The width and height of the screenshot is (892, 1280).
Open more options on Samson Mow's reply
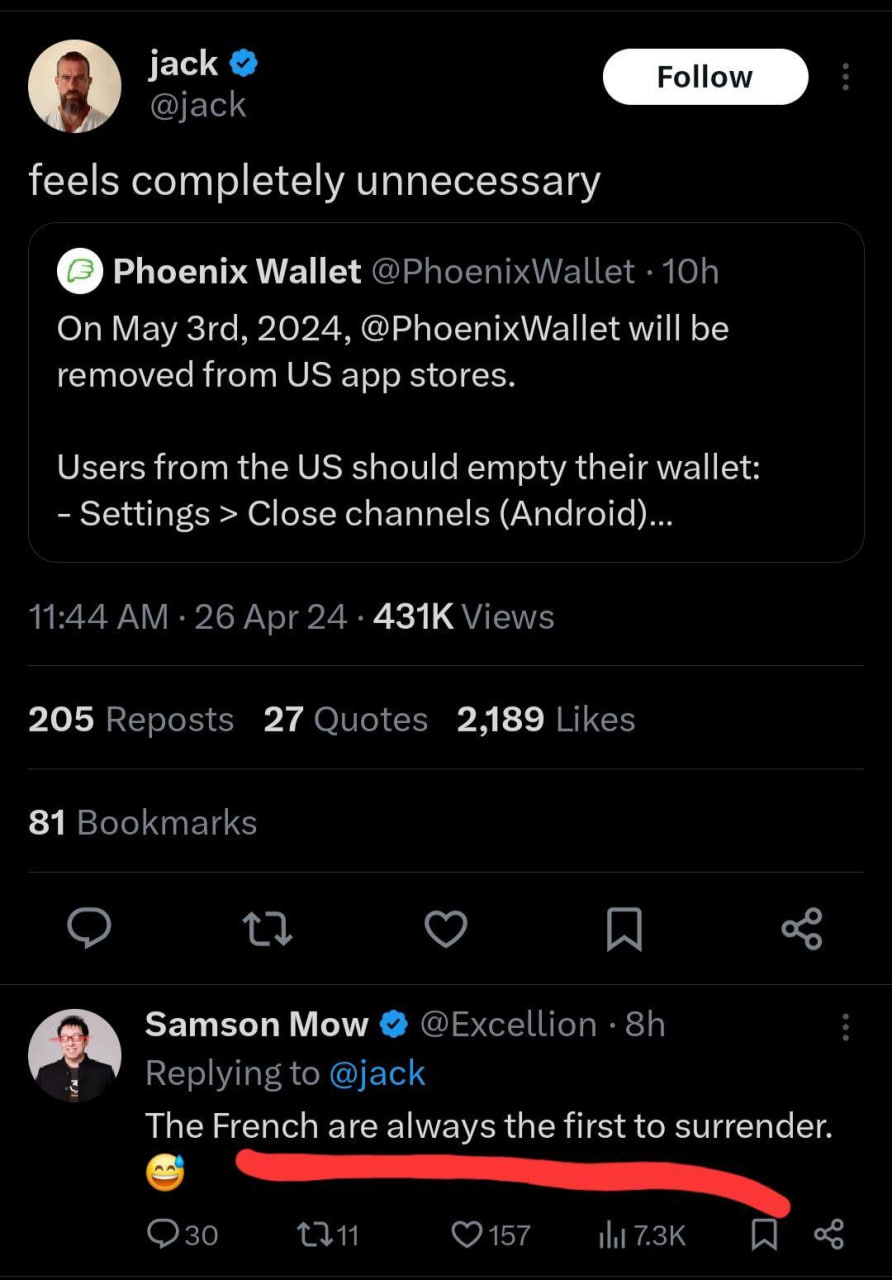(x=846, y=1027)
